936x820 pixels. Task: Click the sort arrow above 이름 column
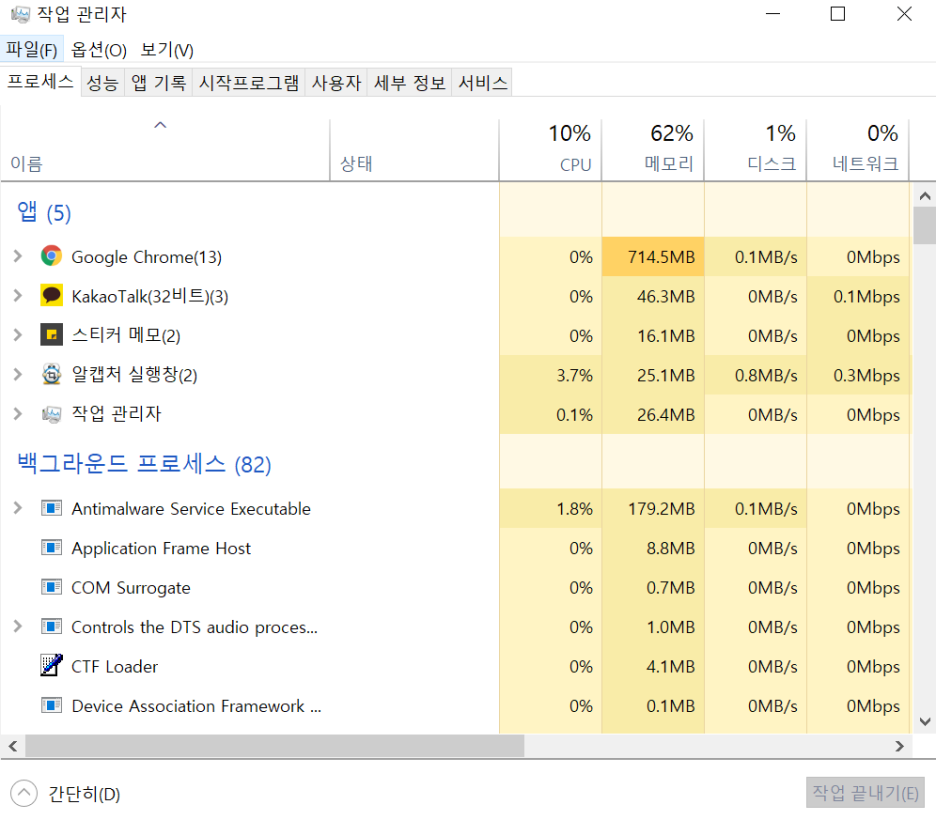[x=160, y=125]
